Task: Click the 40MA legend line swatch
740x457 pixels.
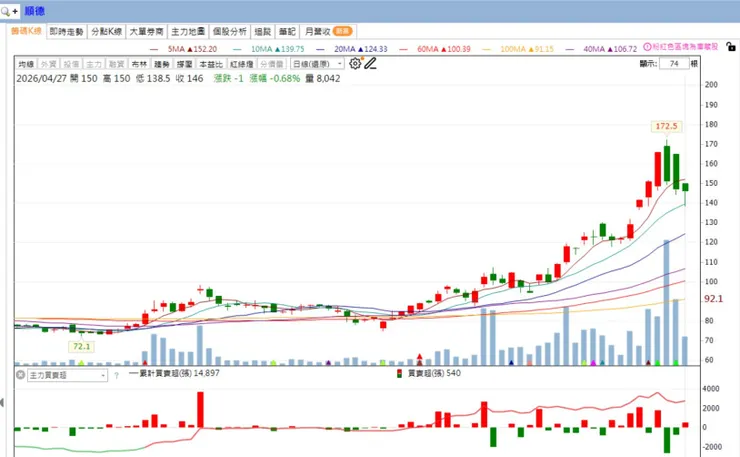Action: coord(570,49)
